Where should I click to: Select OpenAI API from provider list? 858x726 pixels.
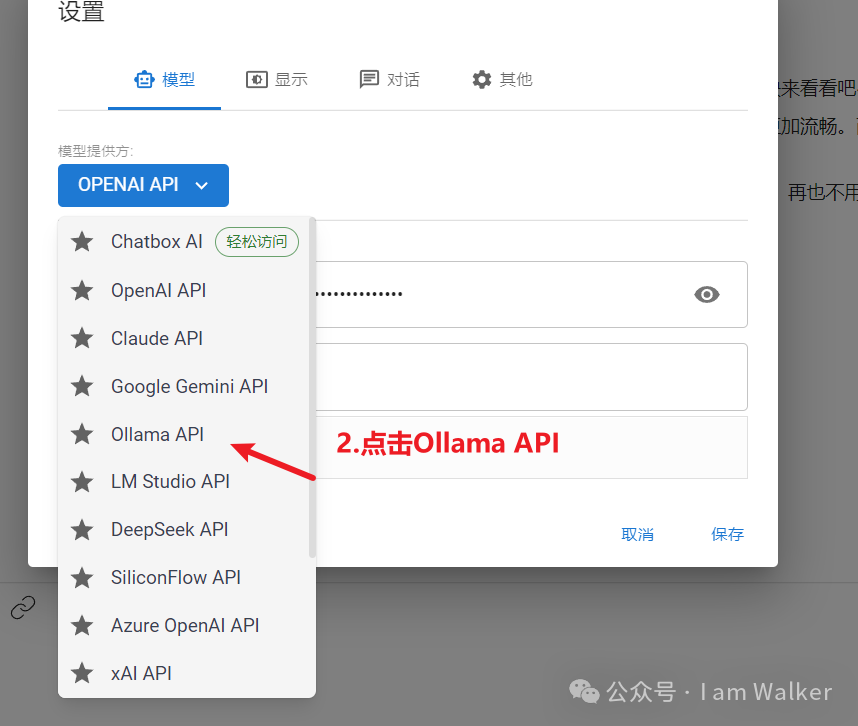187,290
